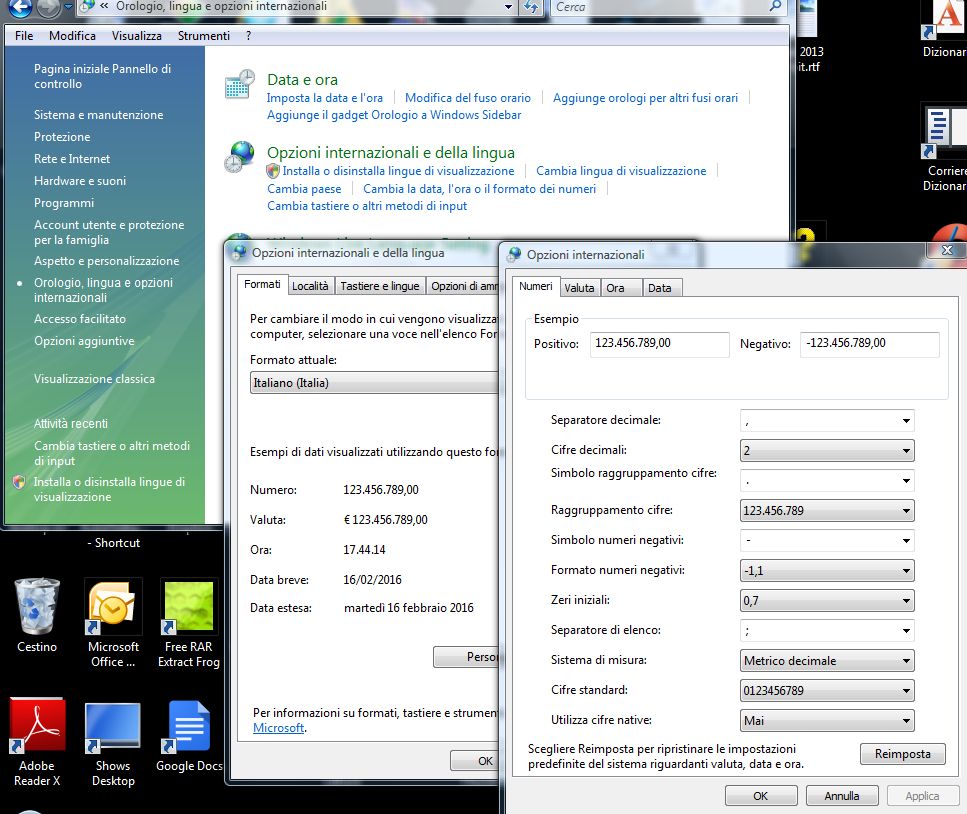The height and width of the screenshot is (814, 967).
Task: Click the Data e ora calendar icon
Action: [240, 84]
